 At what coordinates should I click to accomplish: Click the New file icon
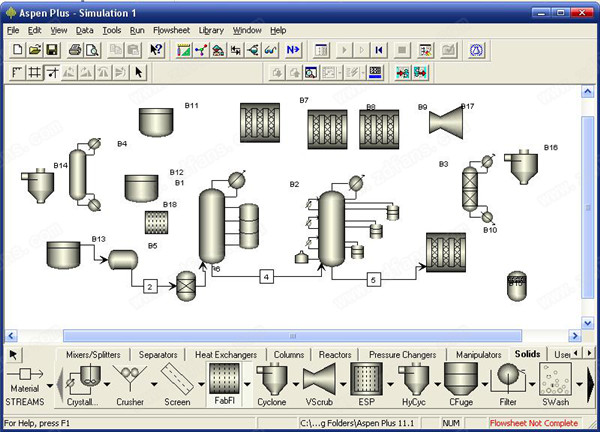coord(16,50)
